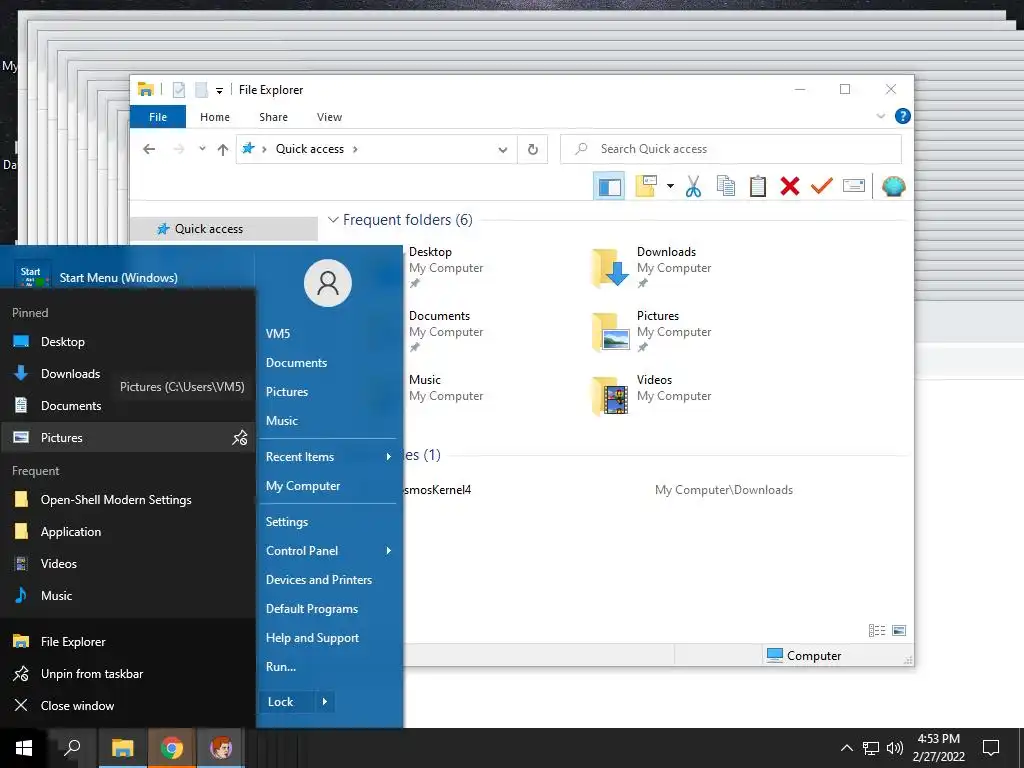Click the Copy toolbar icon
Image resolution: width=1024 pixels, height=768 pixels.
tap(726, 187)
